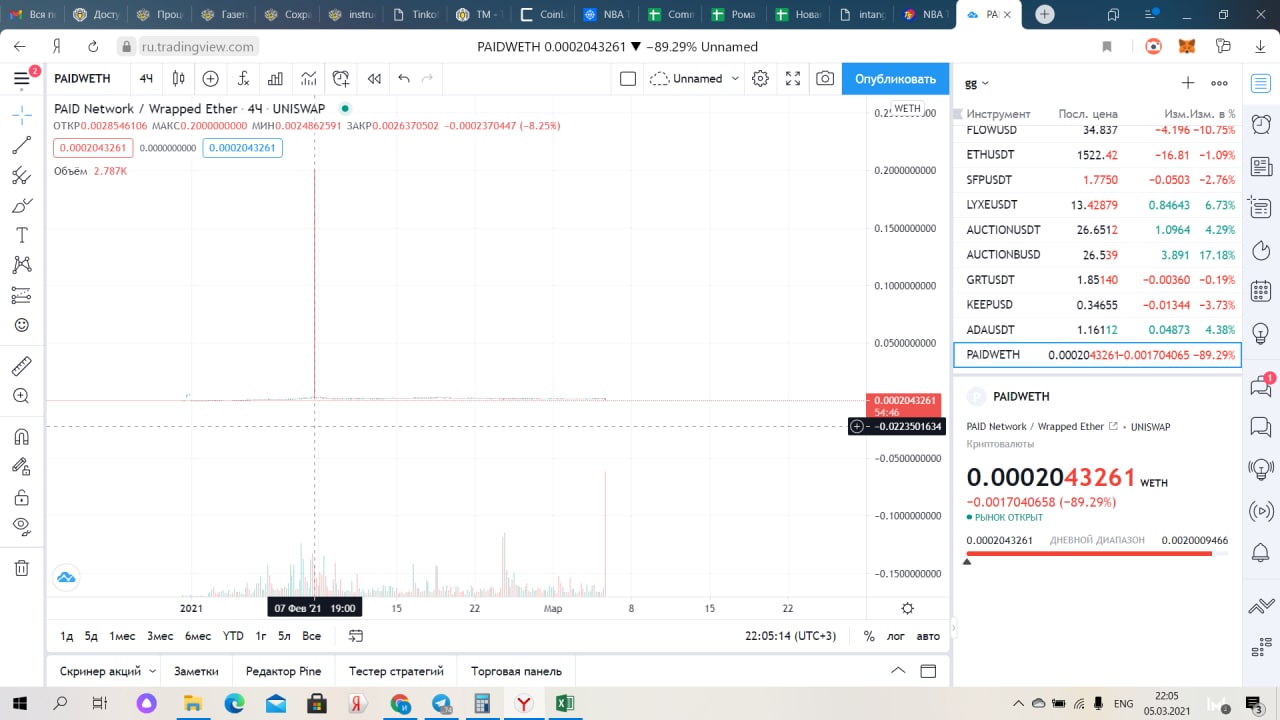Toggle lock all drawing tools
Image resolution: width=1280 pixels, height=720 pixels.
[21, 497]
